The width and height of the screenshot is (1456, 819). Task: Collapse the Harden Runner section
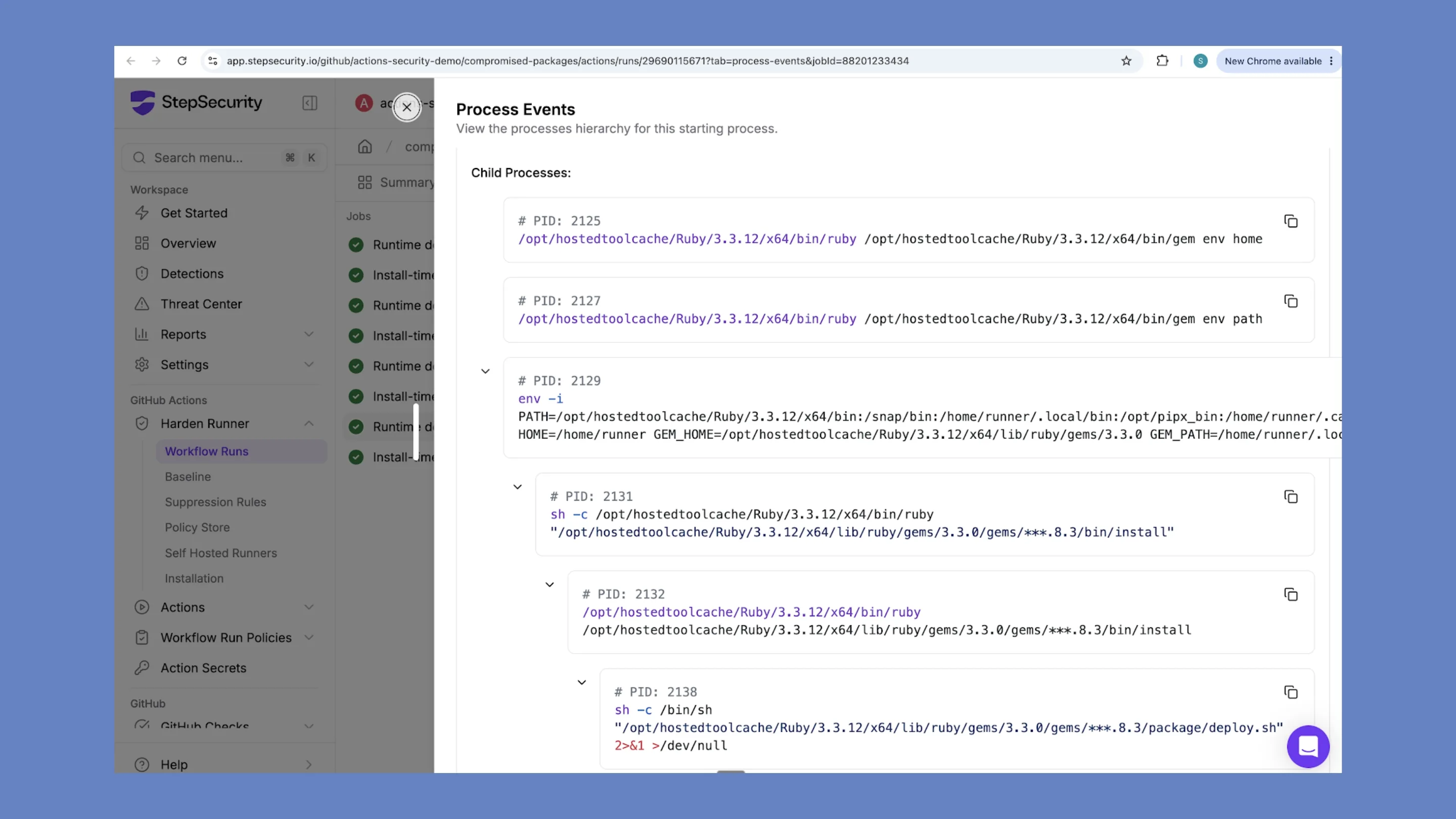224,424
